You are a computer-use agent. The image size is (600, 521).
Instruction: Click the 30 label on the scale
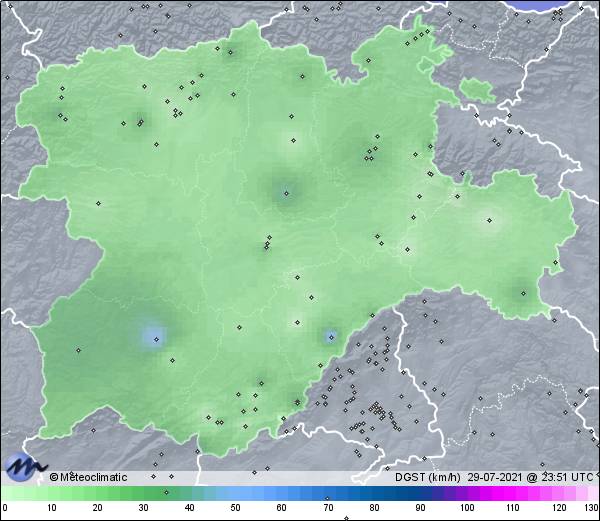click(143, 508)
